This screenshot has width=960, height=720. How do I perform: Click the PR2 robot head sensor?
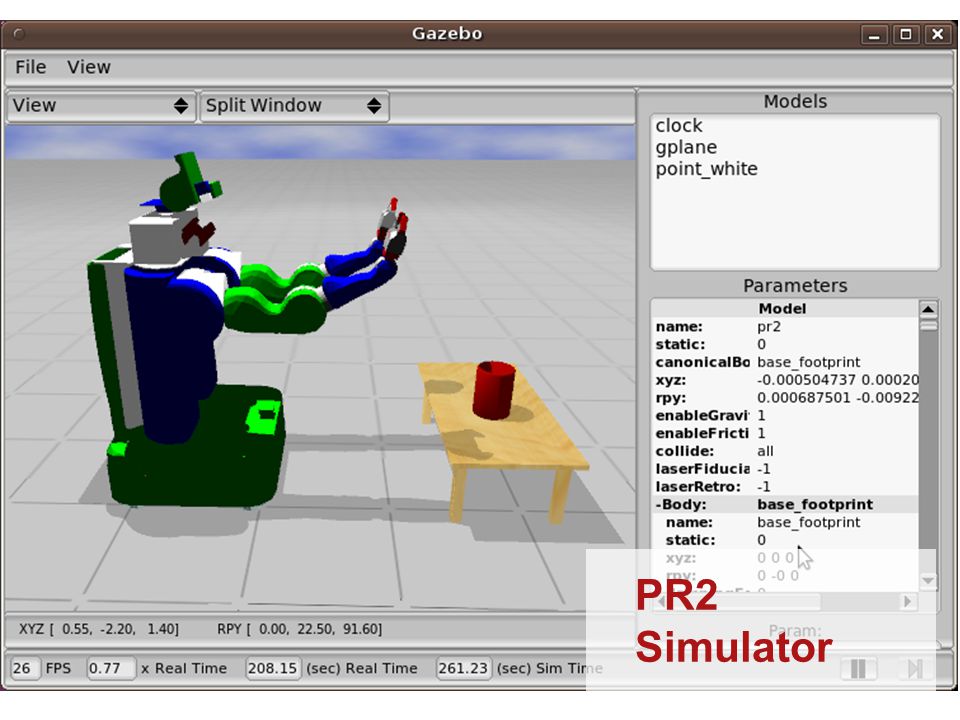pyautogui.click(x=188, y=182)
